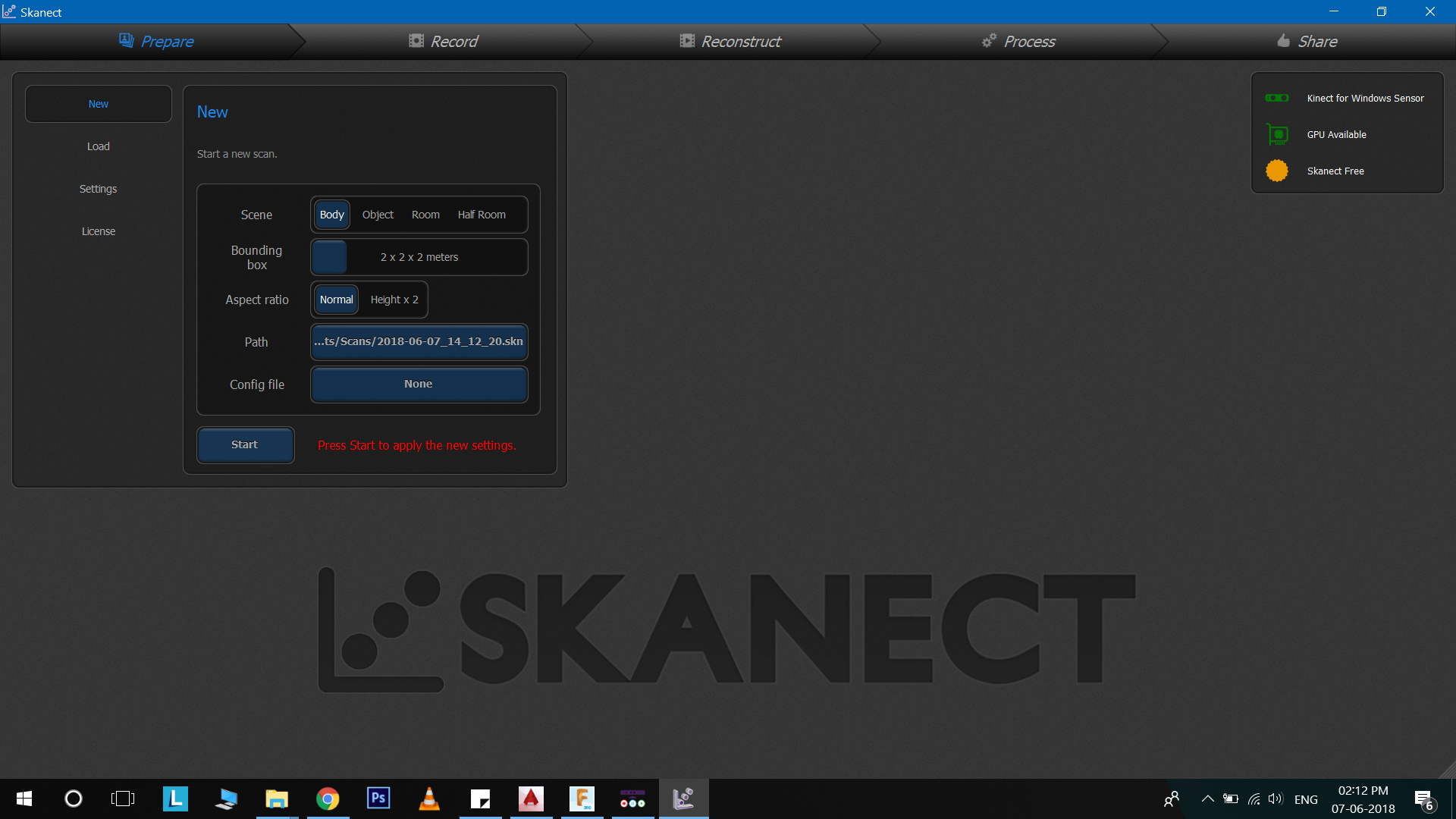Click the ENG language indicator
Image resolution: width=1456 pixels, height=819 pixels.
(1306, 799)
